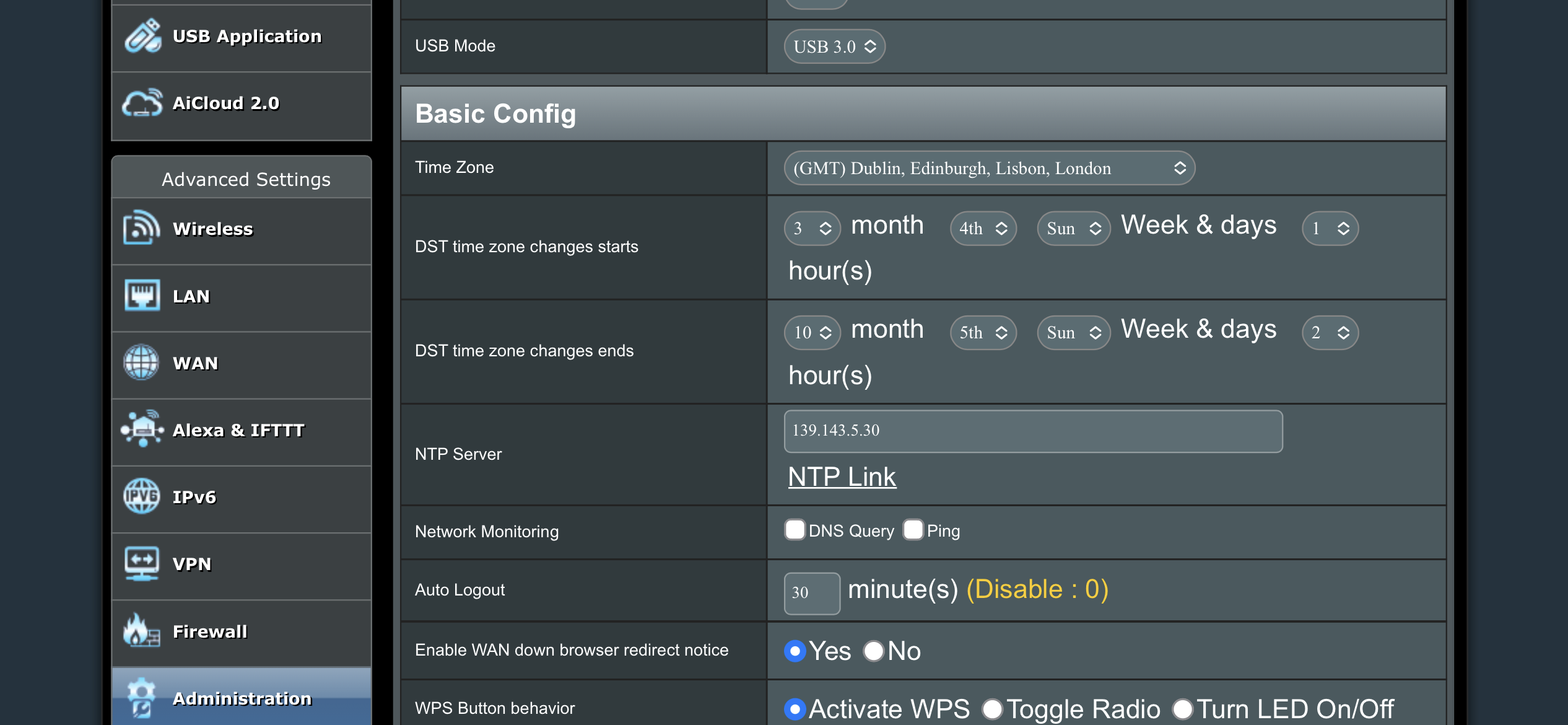Change DST start month dropdown
The width and height of the screenshot is (1568, 725).
click(x=812, y=228)
